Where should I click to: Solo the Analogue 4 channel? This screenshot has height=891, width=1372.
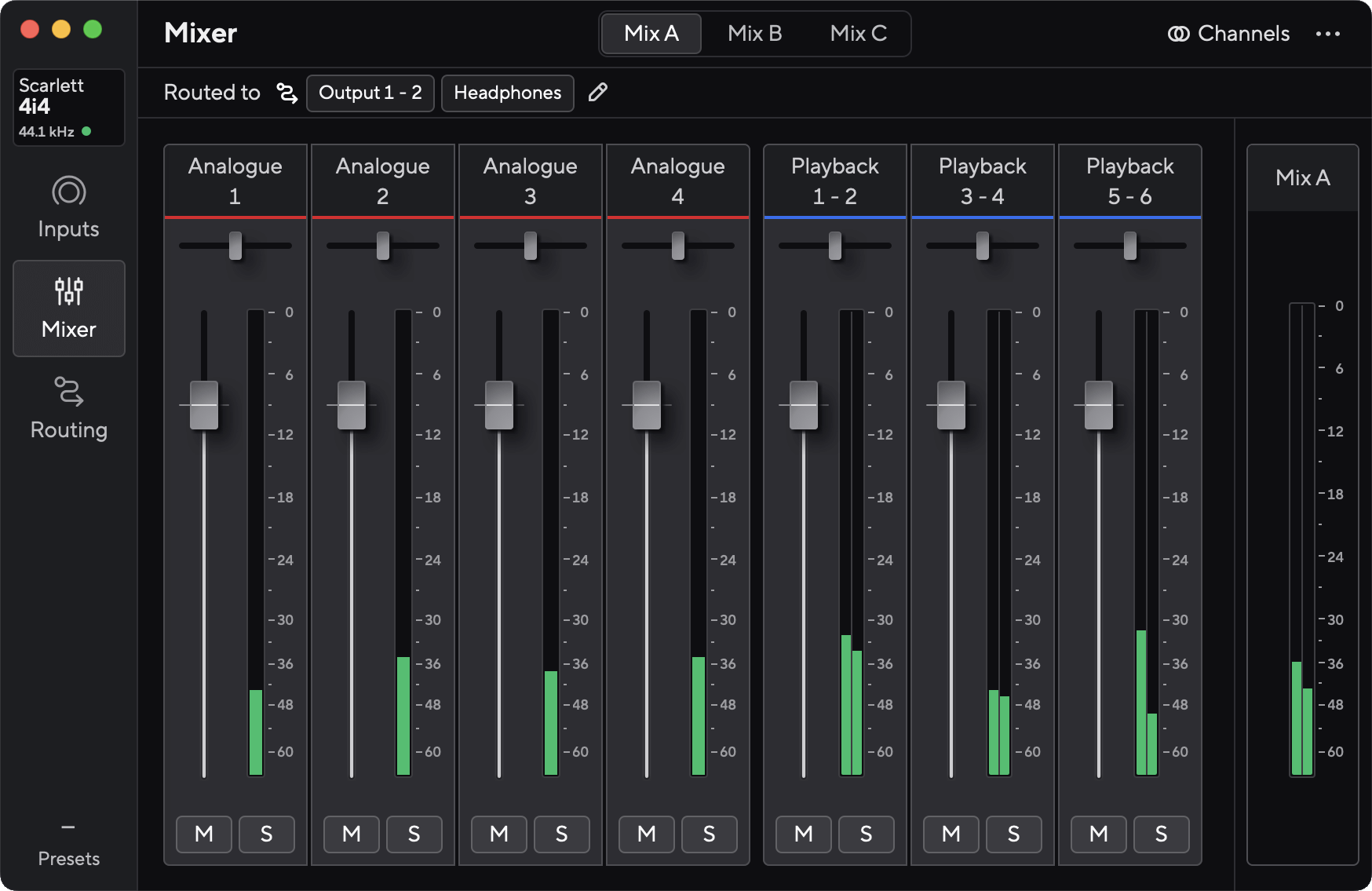(x=710, y=834)
